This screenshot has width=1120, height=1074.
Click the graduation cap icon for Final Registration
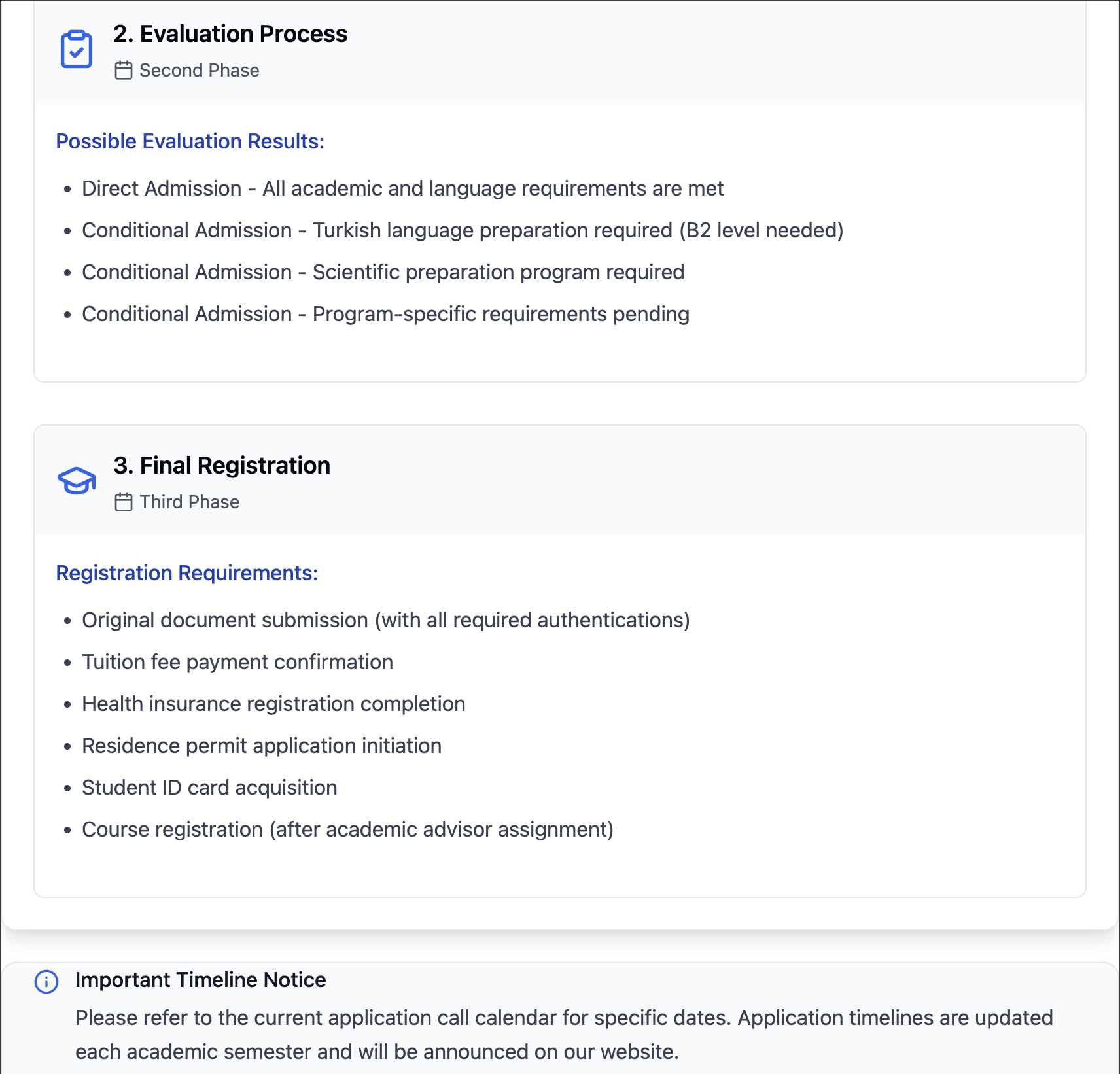coord(77,481)
